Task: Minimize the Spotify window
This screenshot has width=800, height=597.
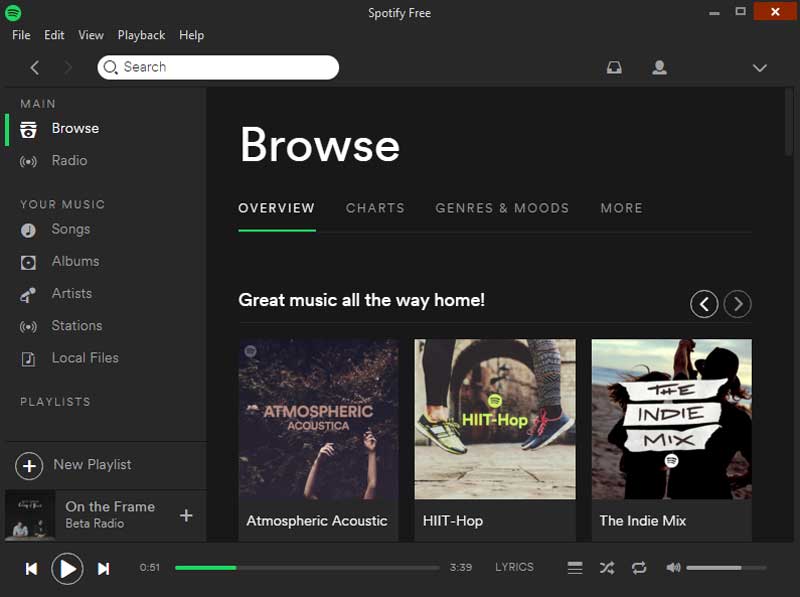Action: (714, 12)
